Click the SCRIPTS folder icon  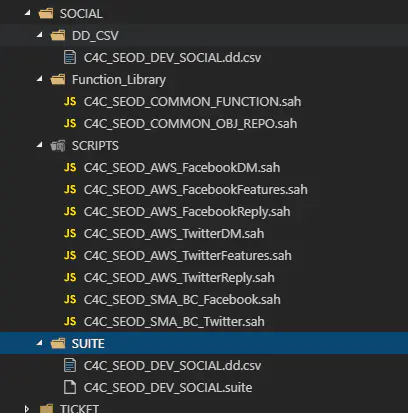coord(58,146)
